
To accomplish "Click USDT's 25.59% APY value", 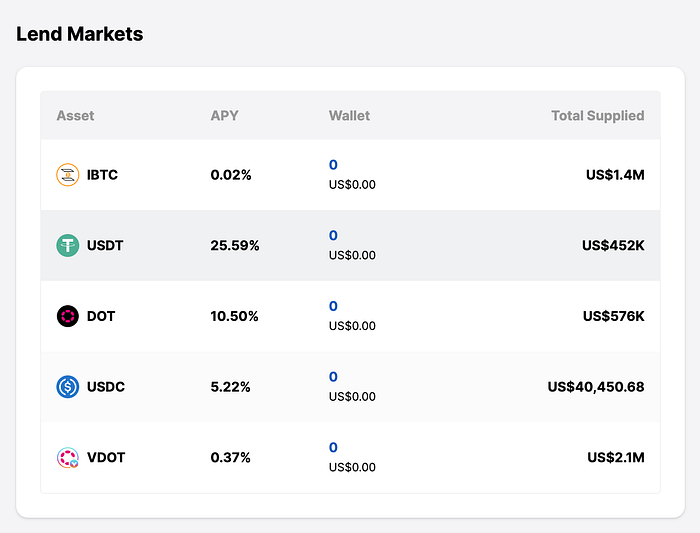I will pos(235,245).
